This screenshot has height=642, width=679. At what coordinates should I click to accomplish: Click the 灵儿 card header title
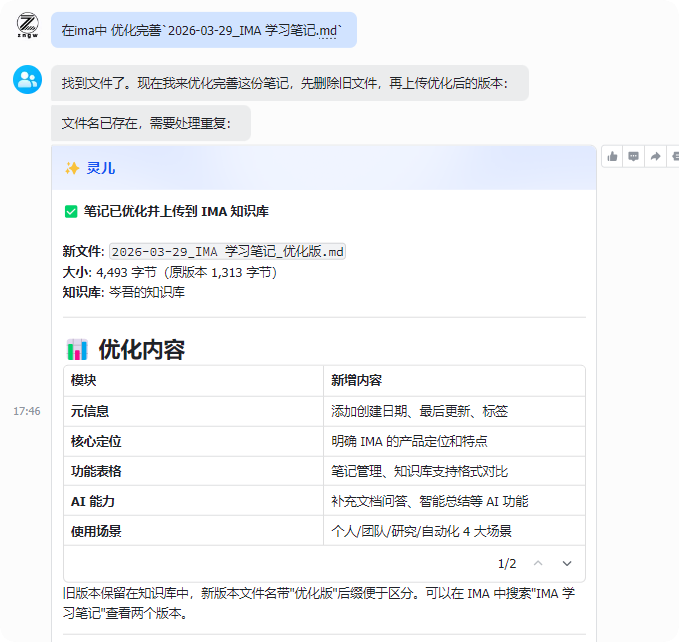coord(101,168)
